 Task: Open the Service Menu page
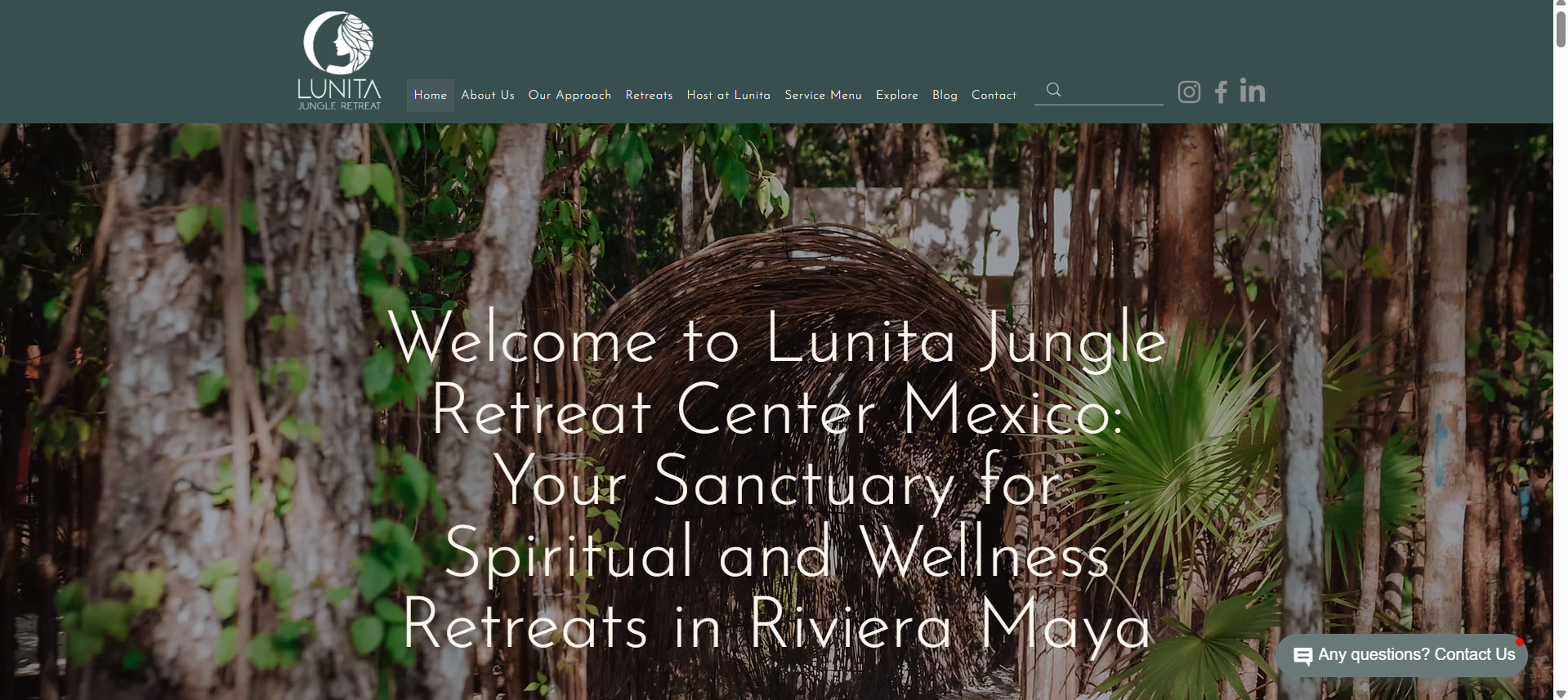pyautogui.click(x=823, y=96)
